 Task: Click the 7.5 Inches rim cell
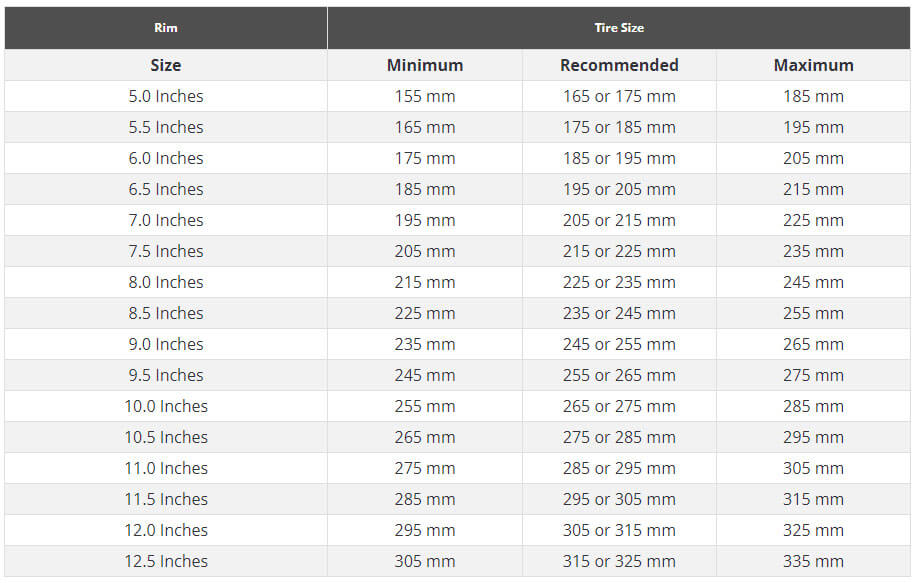click(166, 251)
